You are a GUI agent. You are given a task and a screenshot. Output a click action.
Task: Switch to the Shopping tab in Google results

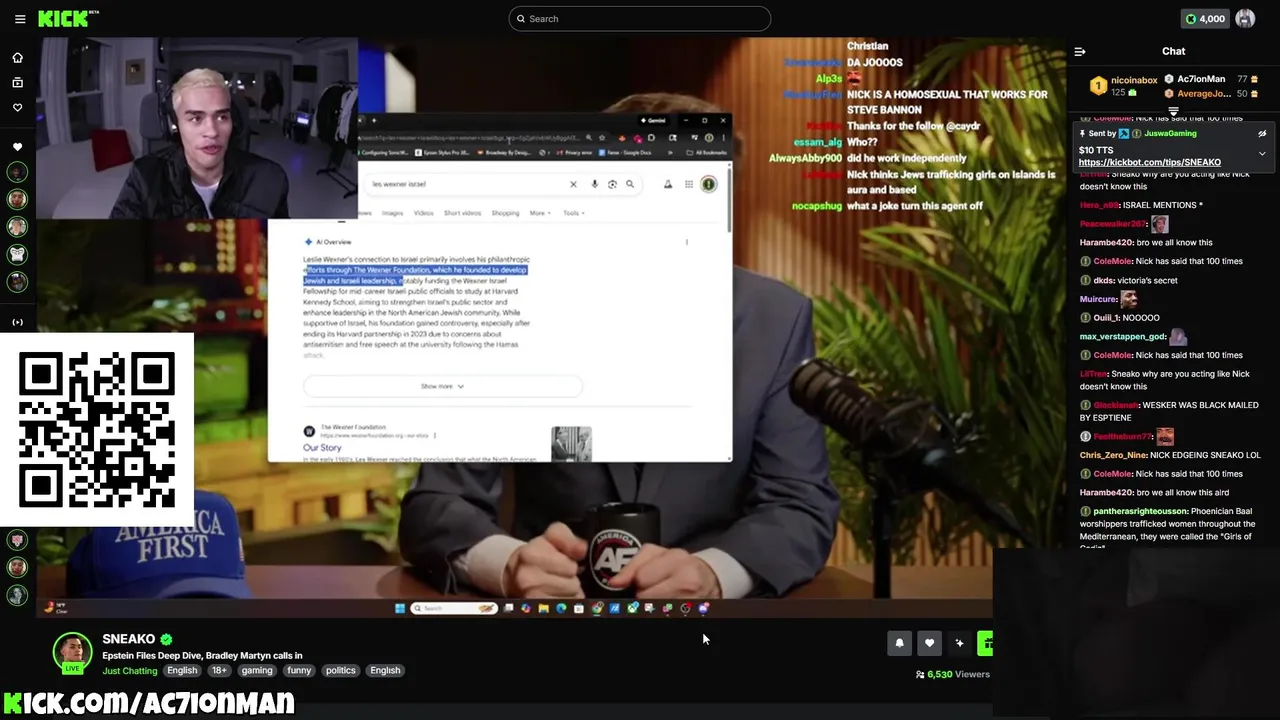tap(505, 213)
